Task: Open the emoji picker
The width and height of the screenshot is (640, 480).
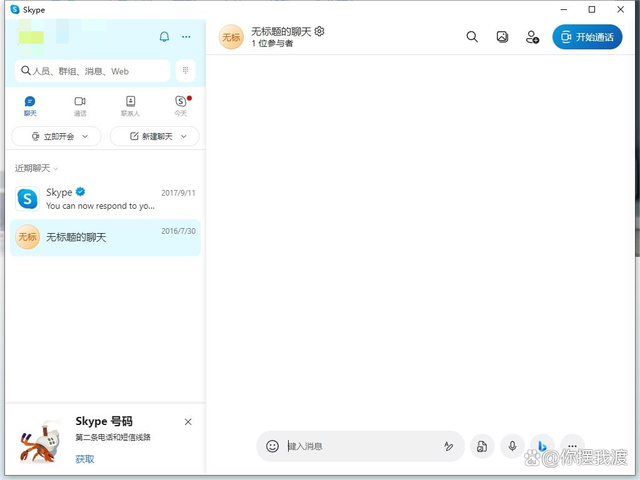Action: 272,446
